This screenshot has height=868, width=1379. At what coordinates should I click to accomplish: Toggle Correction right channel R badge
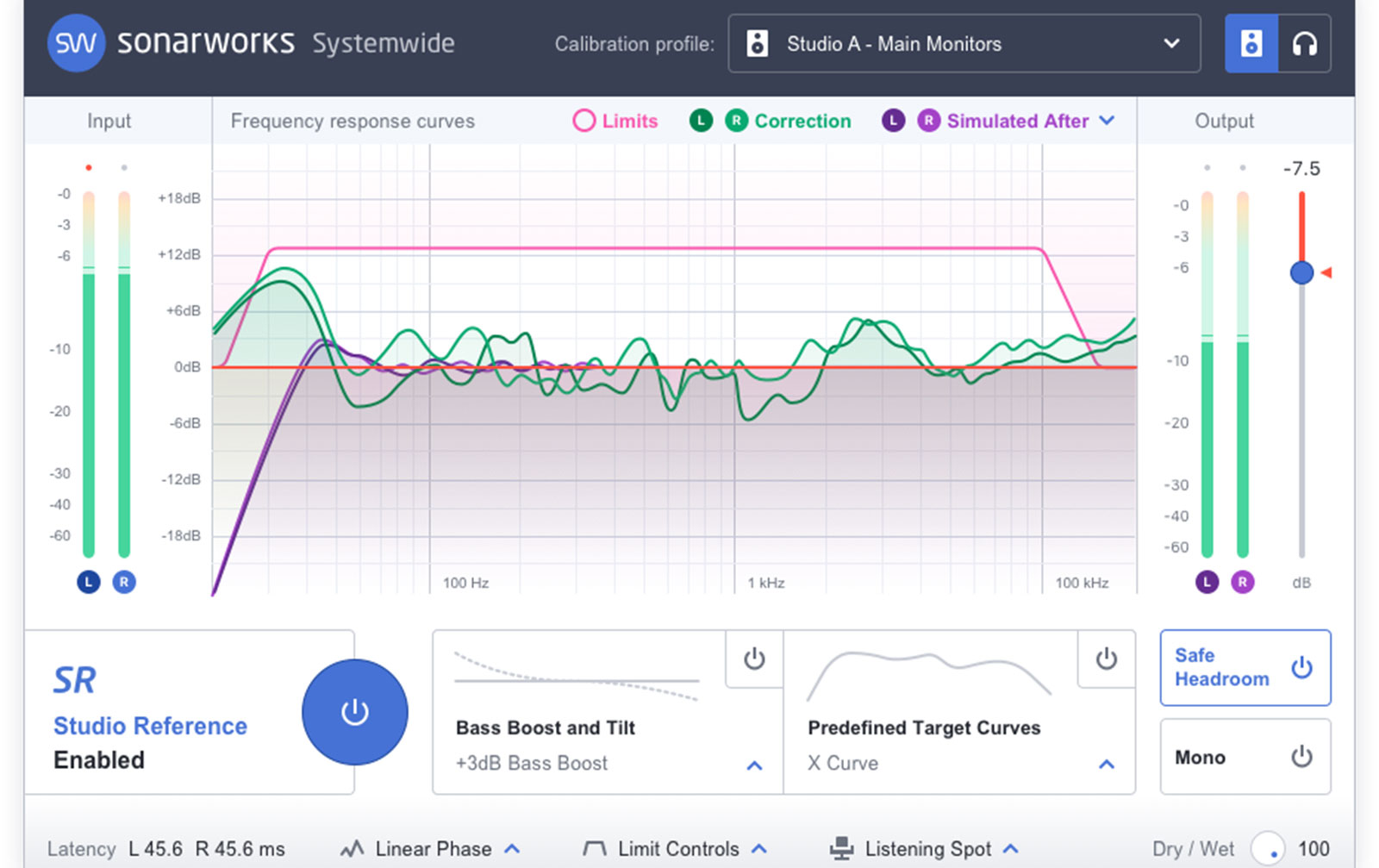tap(736, 121)
